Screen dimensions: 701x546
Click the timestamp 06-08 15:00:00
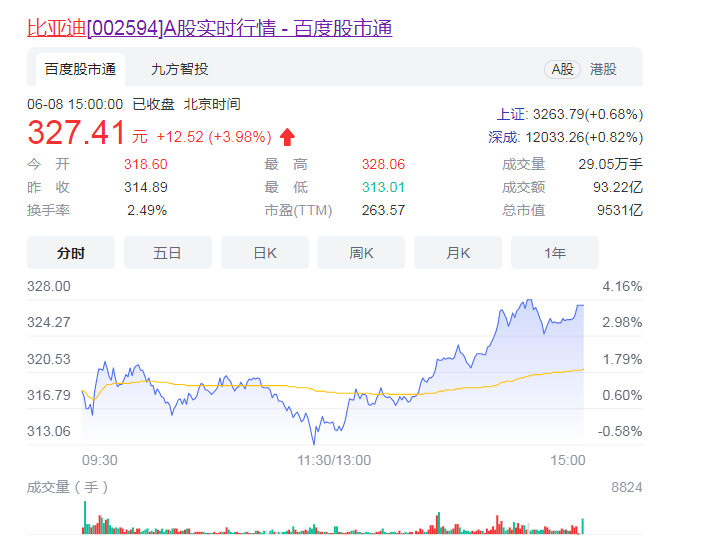point(75,104)
